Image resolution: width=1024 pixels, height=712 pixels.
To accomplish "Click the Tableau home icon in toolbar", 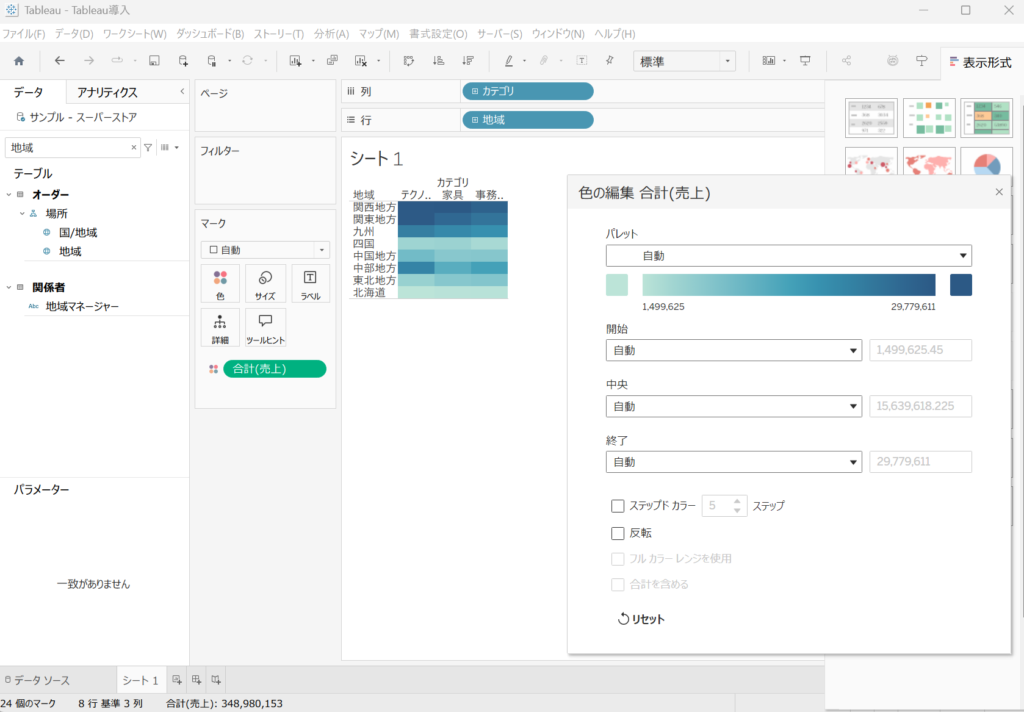I will (18, 61).
